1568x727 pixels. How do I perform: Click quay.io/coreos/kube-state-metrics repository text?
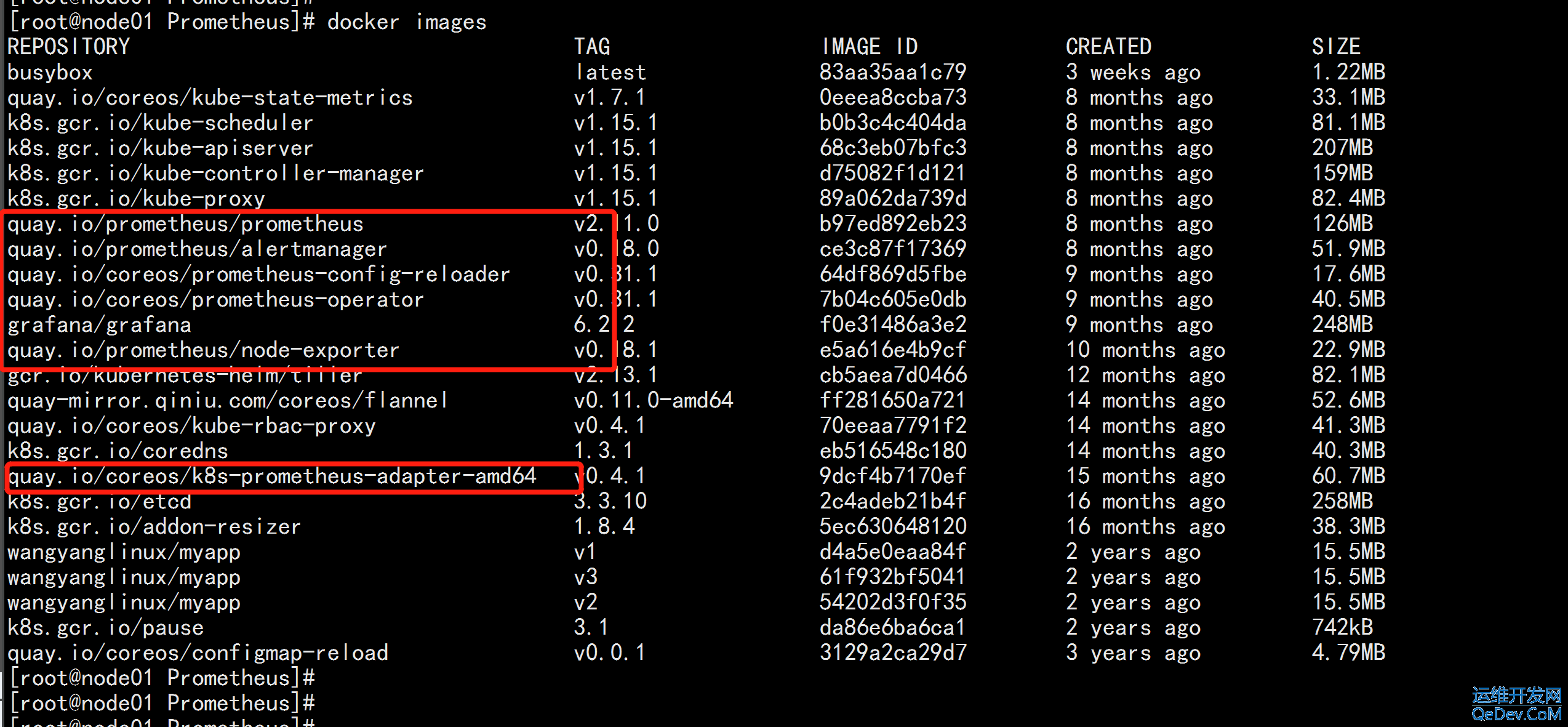(x=210, y=98)
